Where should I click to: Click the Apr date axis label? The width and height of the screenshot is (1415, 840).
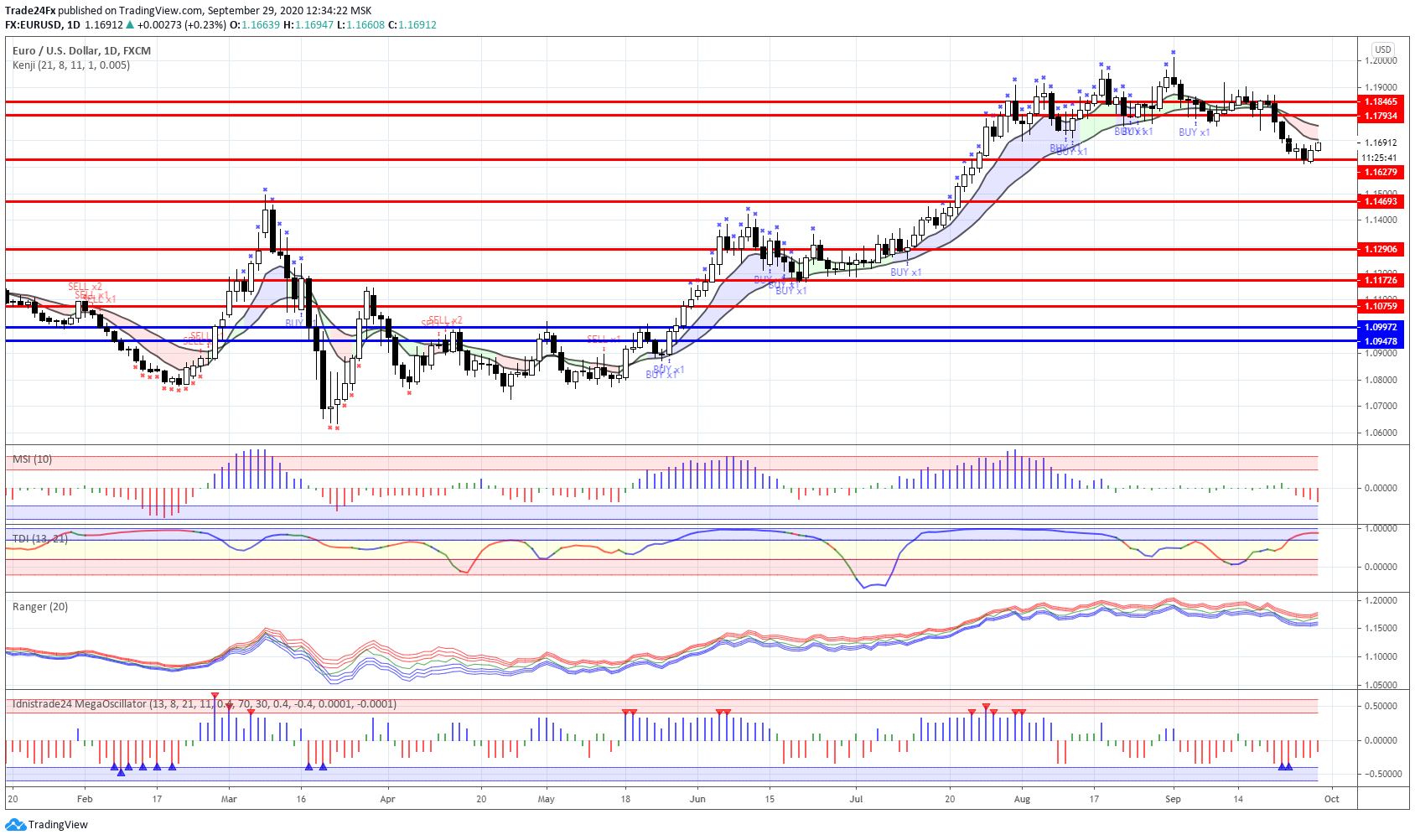point(387,799)
